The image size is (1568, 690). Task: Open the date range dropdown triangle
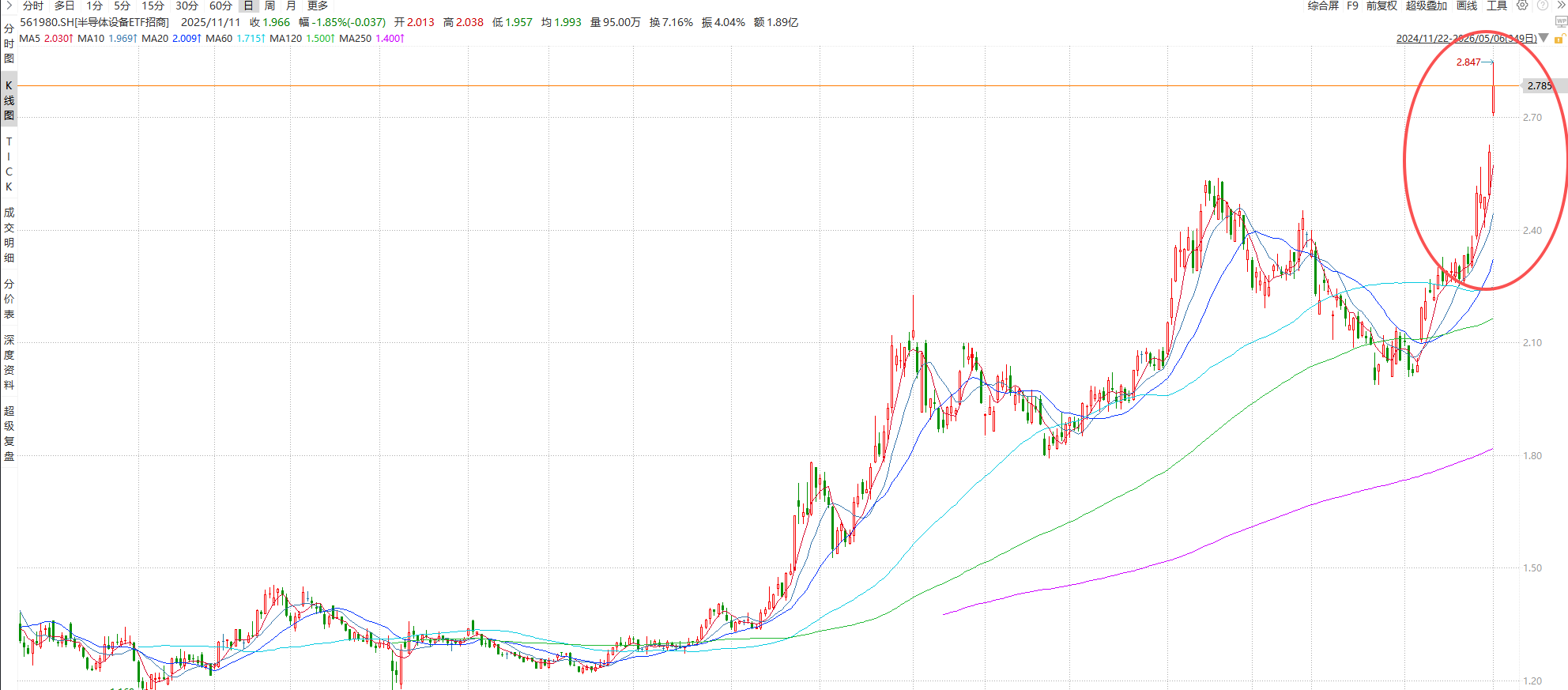tap(1543, 38)
